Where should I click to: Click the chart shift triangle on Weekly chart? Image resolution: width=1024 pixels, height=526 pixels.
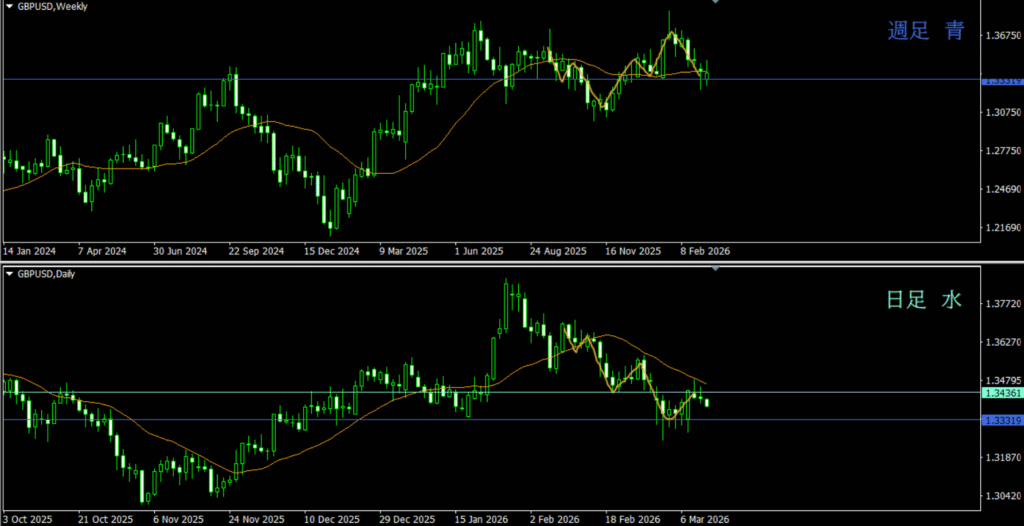[715, 3]
